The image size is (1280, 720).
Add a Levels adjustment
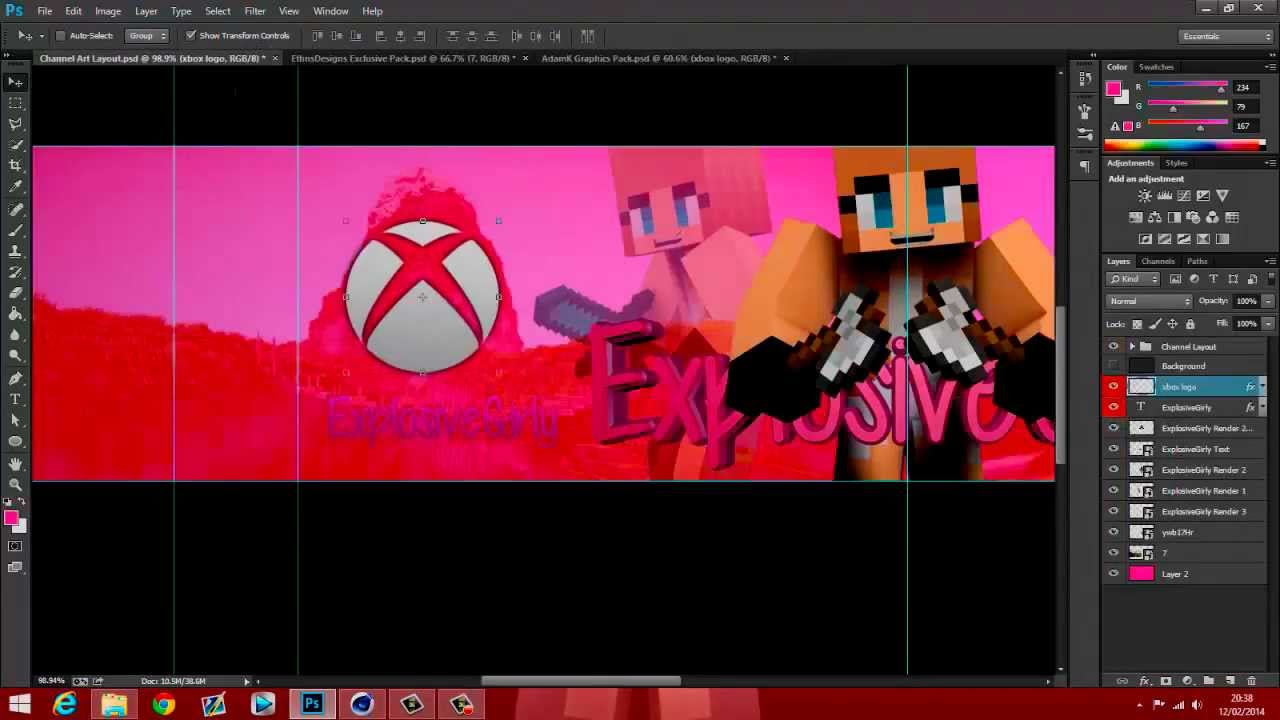tap(1164, 196)
